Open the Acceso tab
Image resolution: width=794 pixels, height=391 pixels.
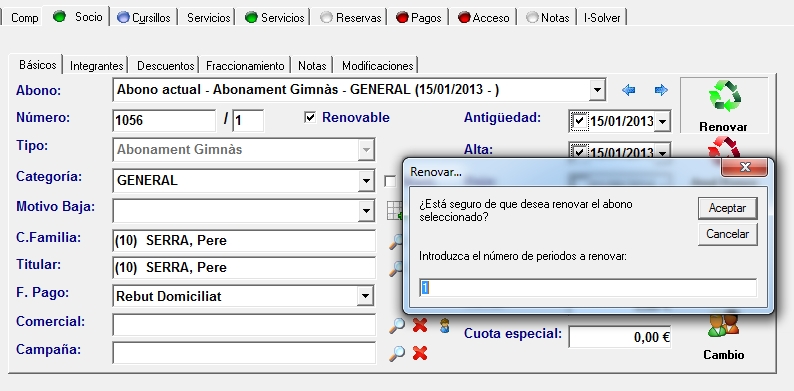coord(484,18)
